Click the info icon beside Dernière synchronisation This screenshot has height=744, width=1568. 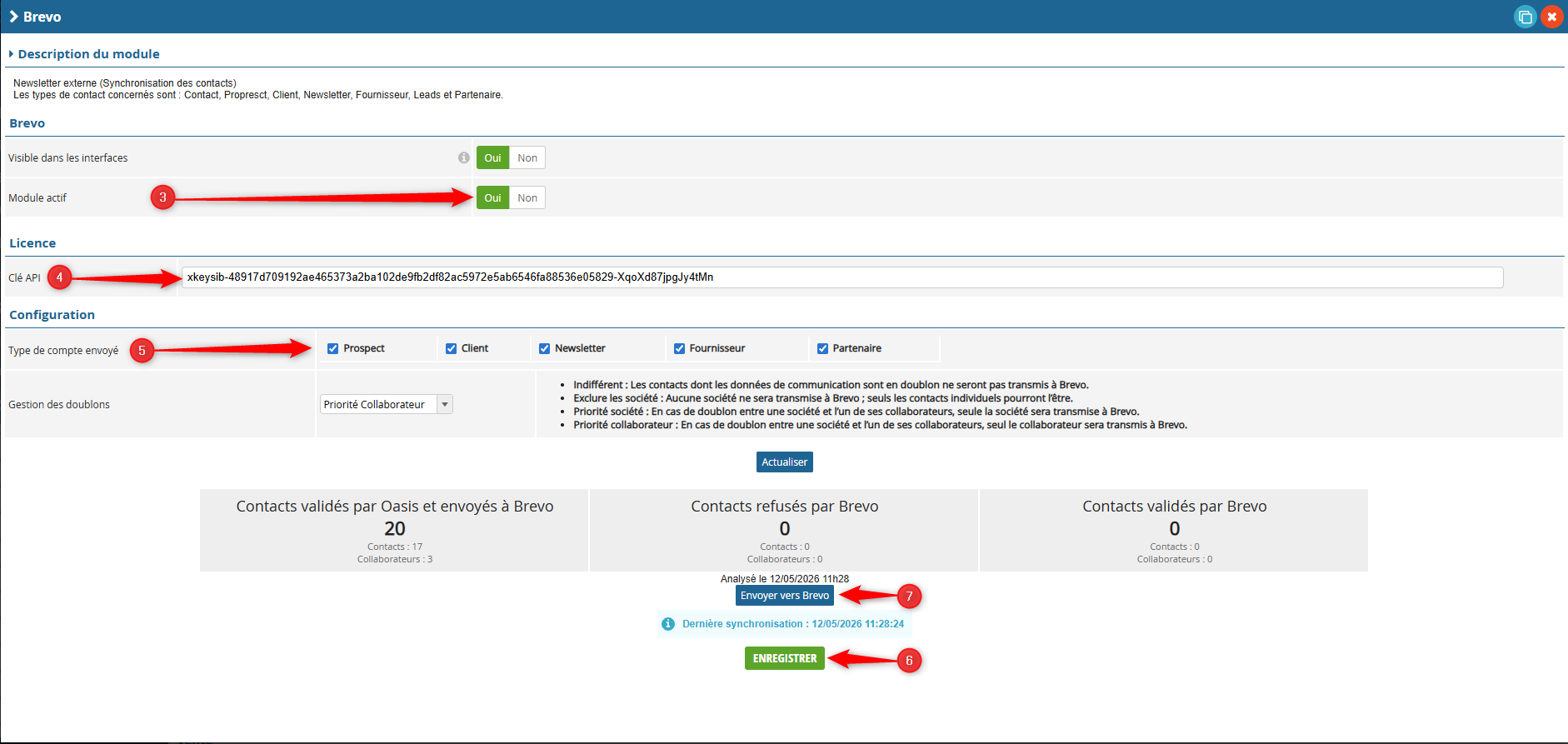tap(668, 624)
